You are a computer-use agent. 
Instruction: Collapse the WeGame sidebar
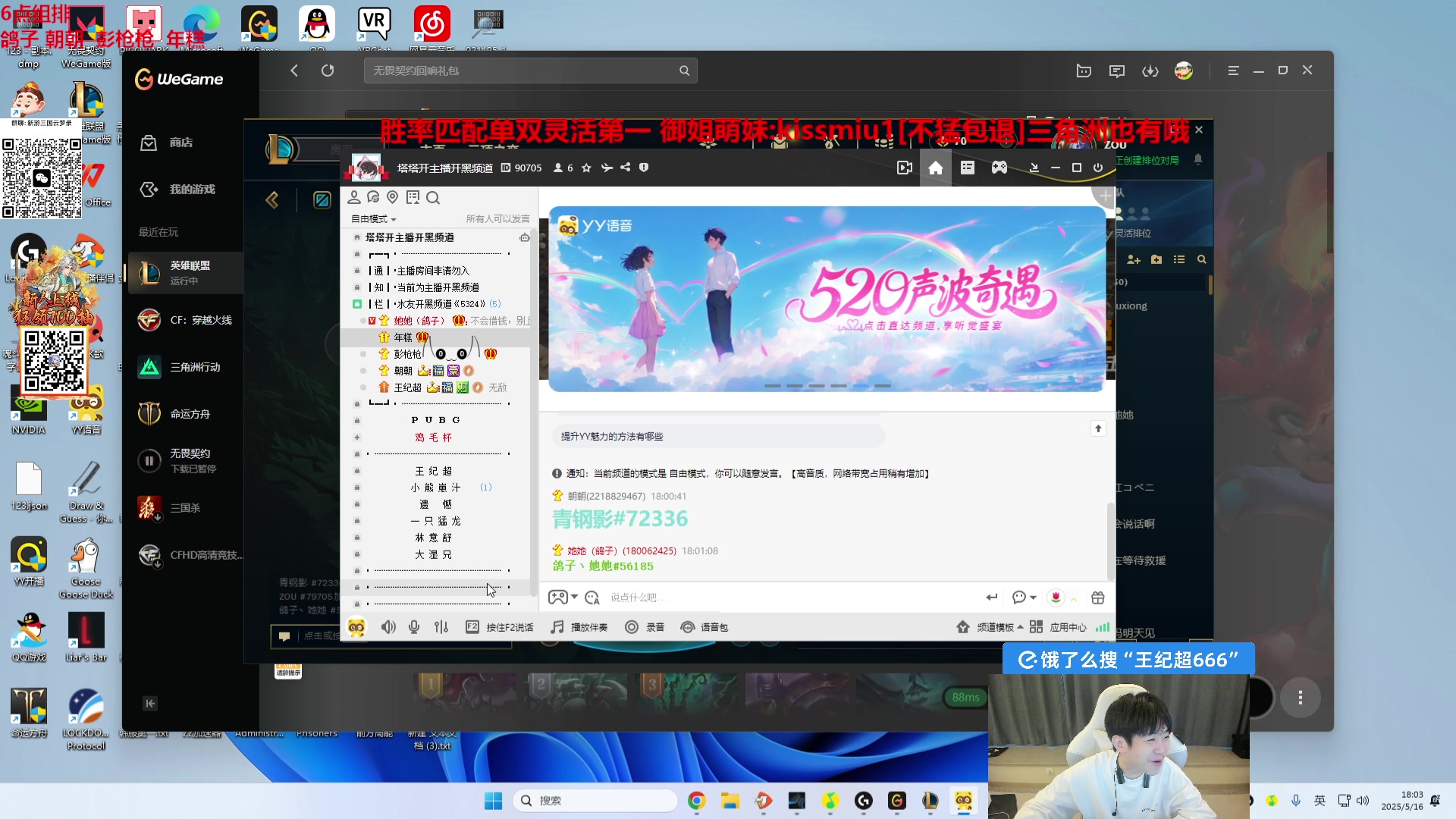150,704
